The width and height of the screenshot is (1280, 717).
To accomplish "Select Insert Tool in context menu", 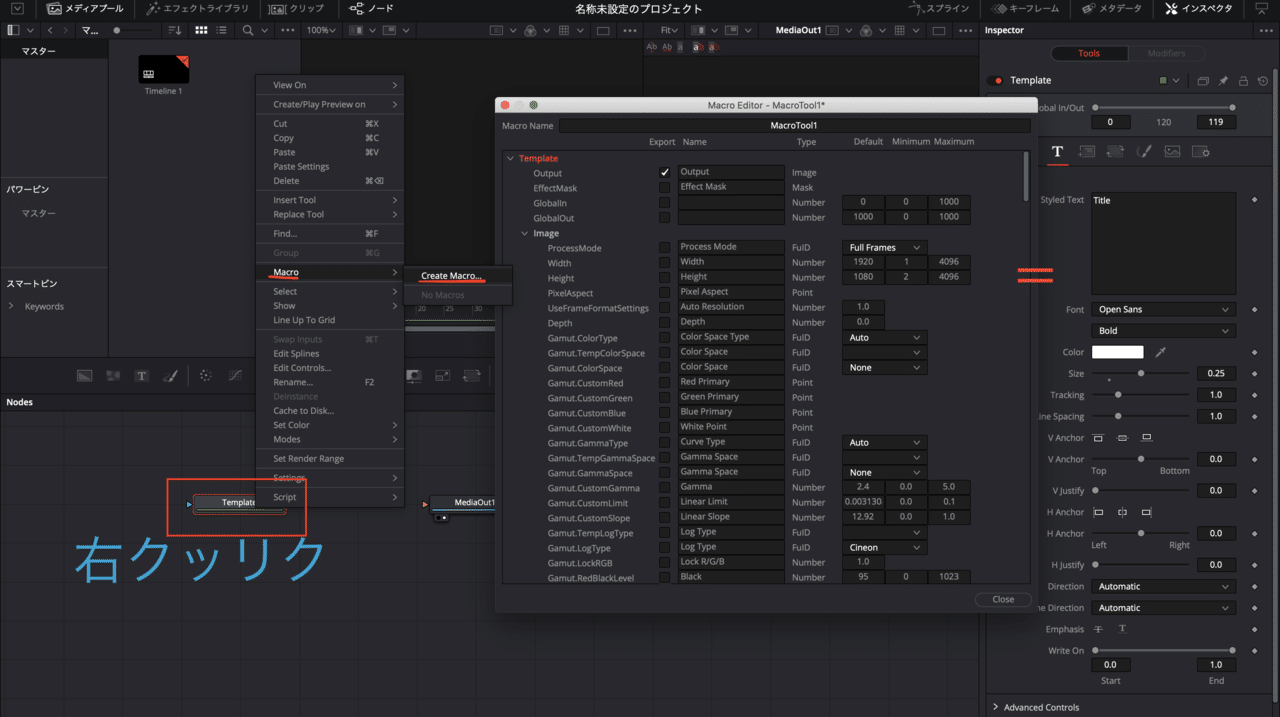I will point(330,200).
